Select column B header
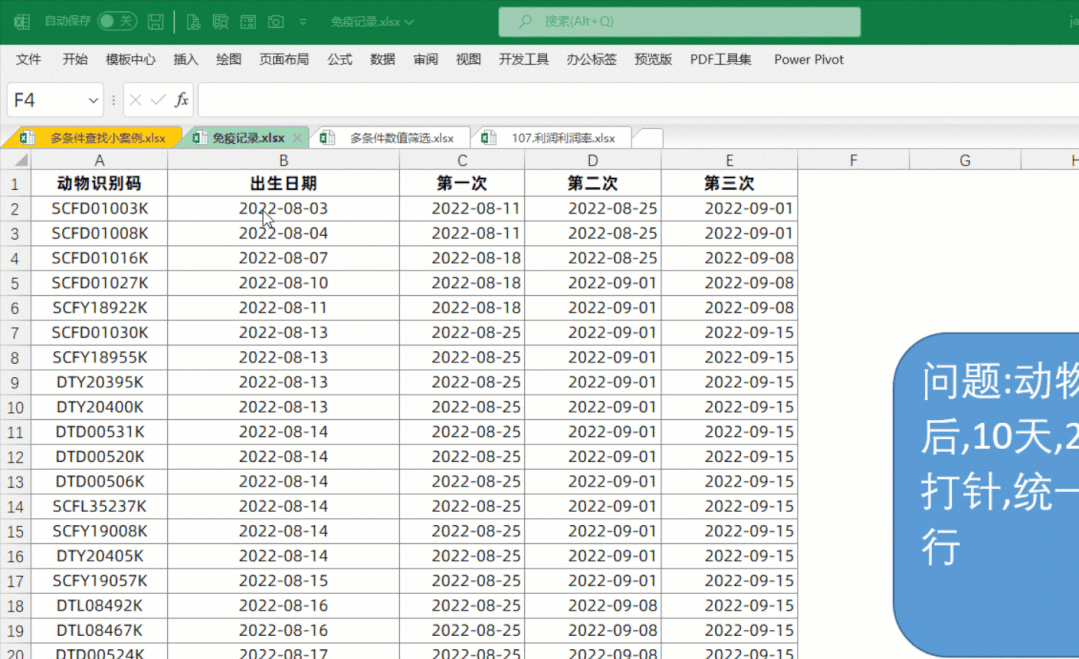 click(283, 160)
